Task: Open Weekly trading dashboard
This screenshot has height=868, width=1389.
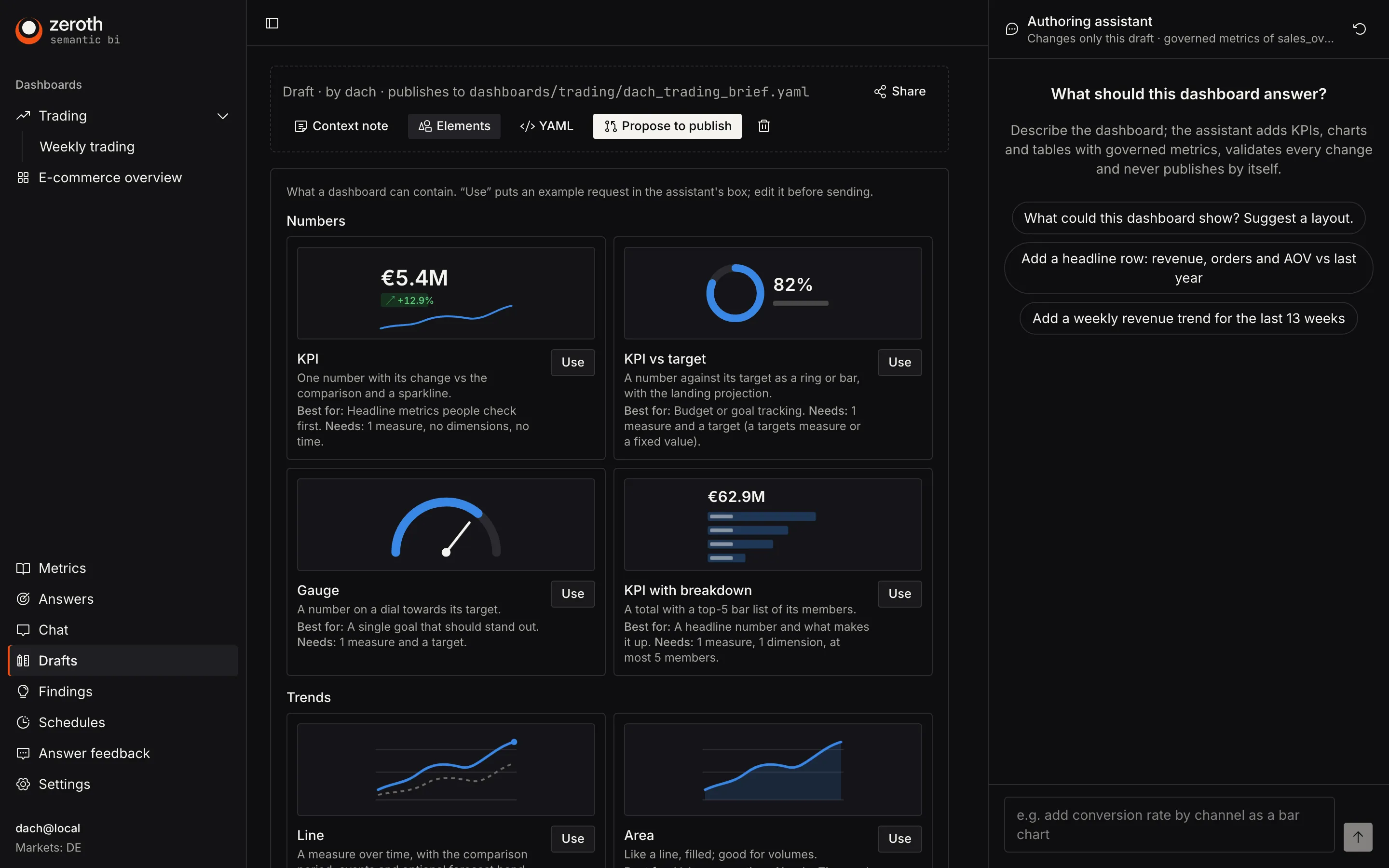Action: [87, 147]
